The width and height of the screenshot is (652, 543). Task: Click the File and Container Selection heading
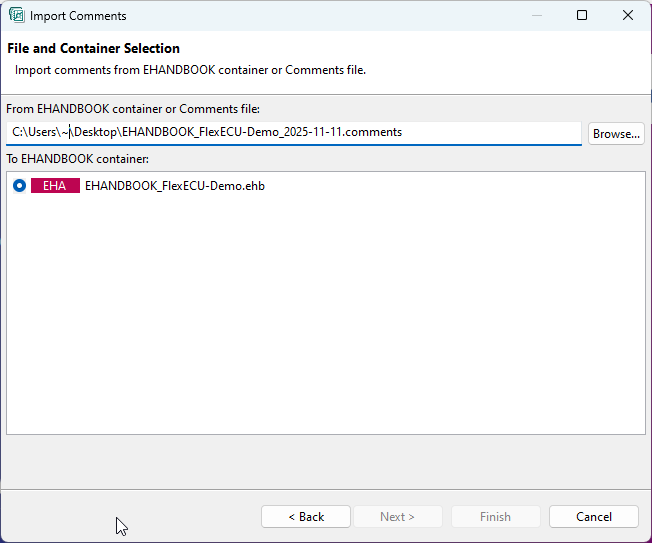pyautogui.click(x=93, y=48)
